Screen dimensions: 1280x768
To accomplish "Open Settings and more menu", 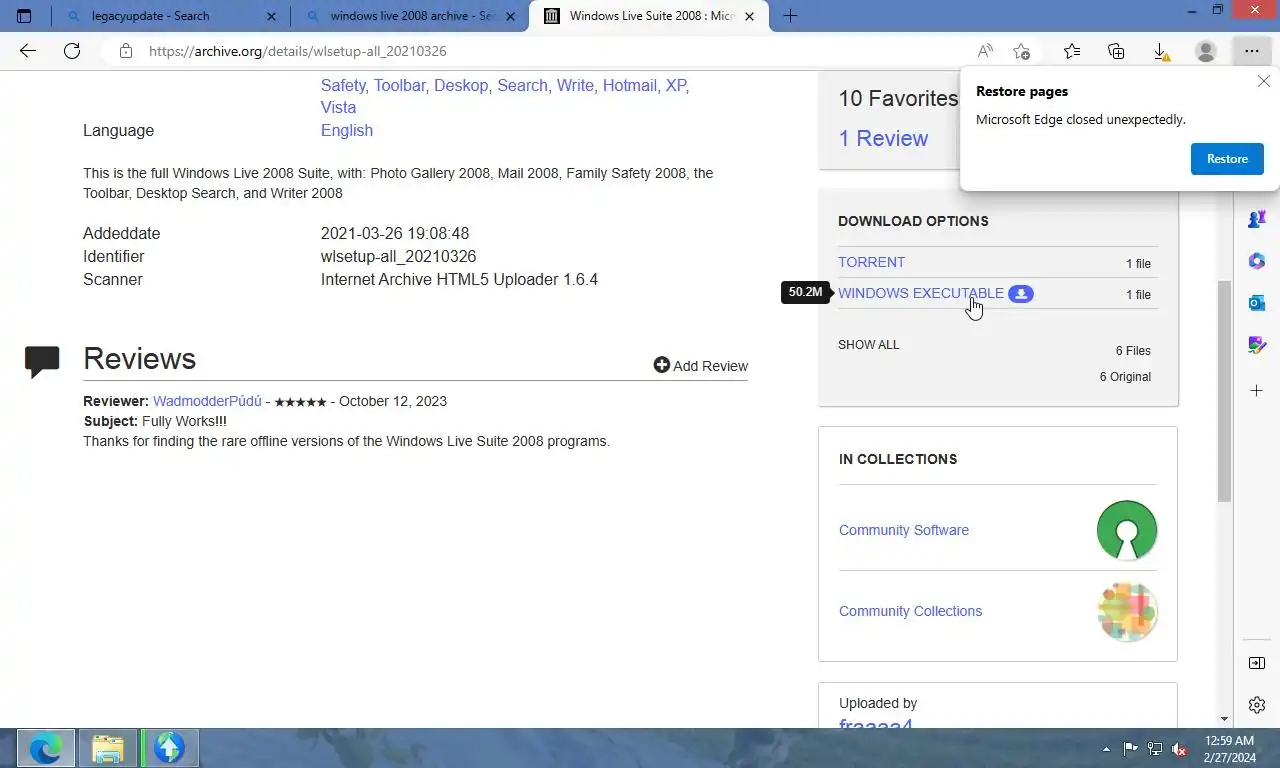I will point(1251,51).
